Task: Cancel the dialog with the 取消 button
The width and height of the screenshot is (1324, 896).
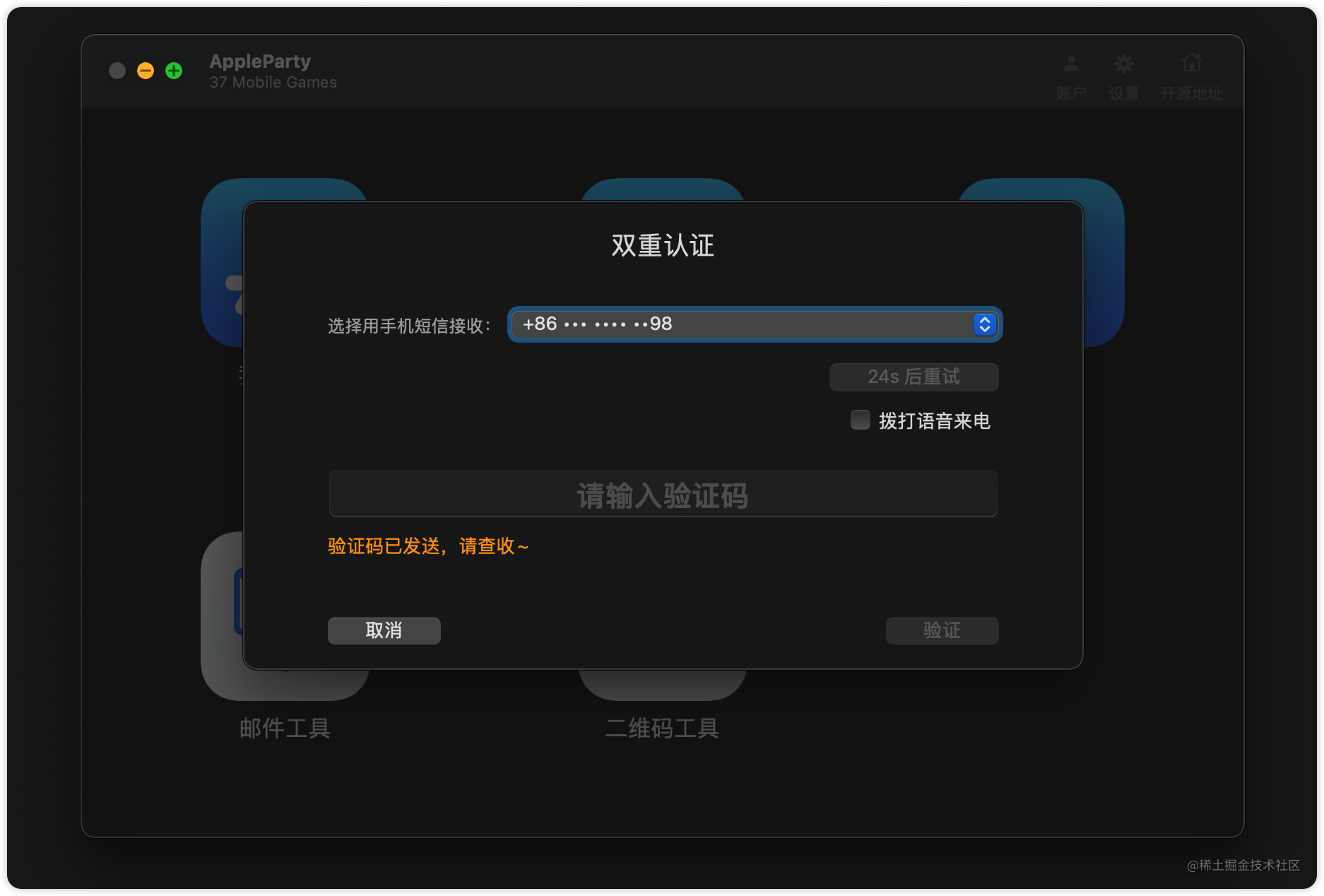Action: pos(383,630)
